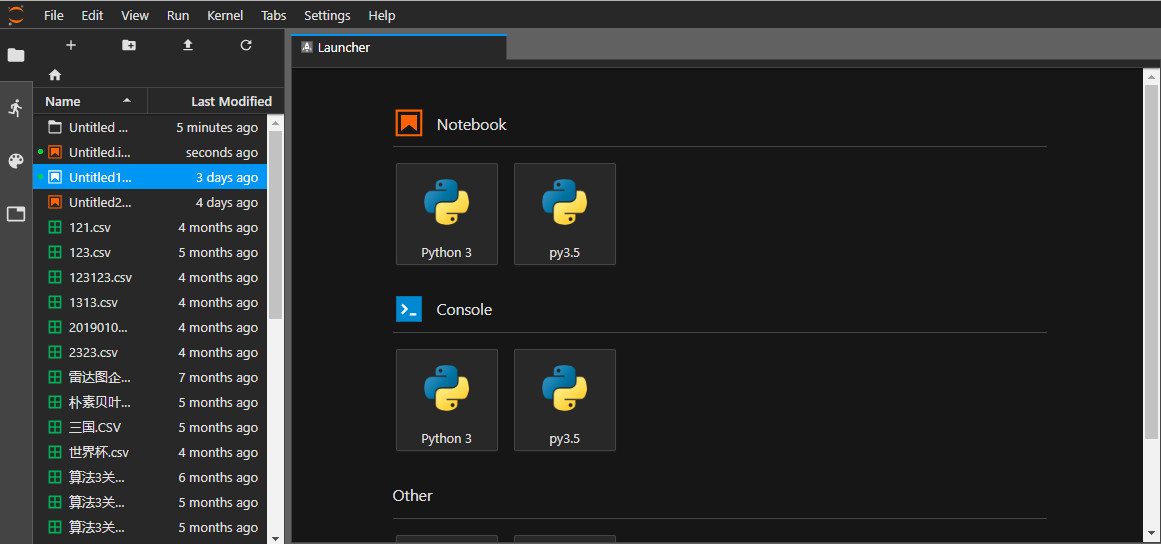1161x544 pixels.
Task: Open the Running Terminals and Kernels tab
Action: (x=16, y=108)
